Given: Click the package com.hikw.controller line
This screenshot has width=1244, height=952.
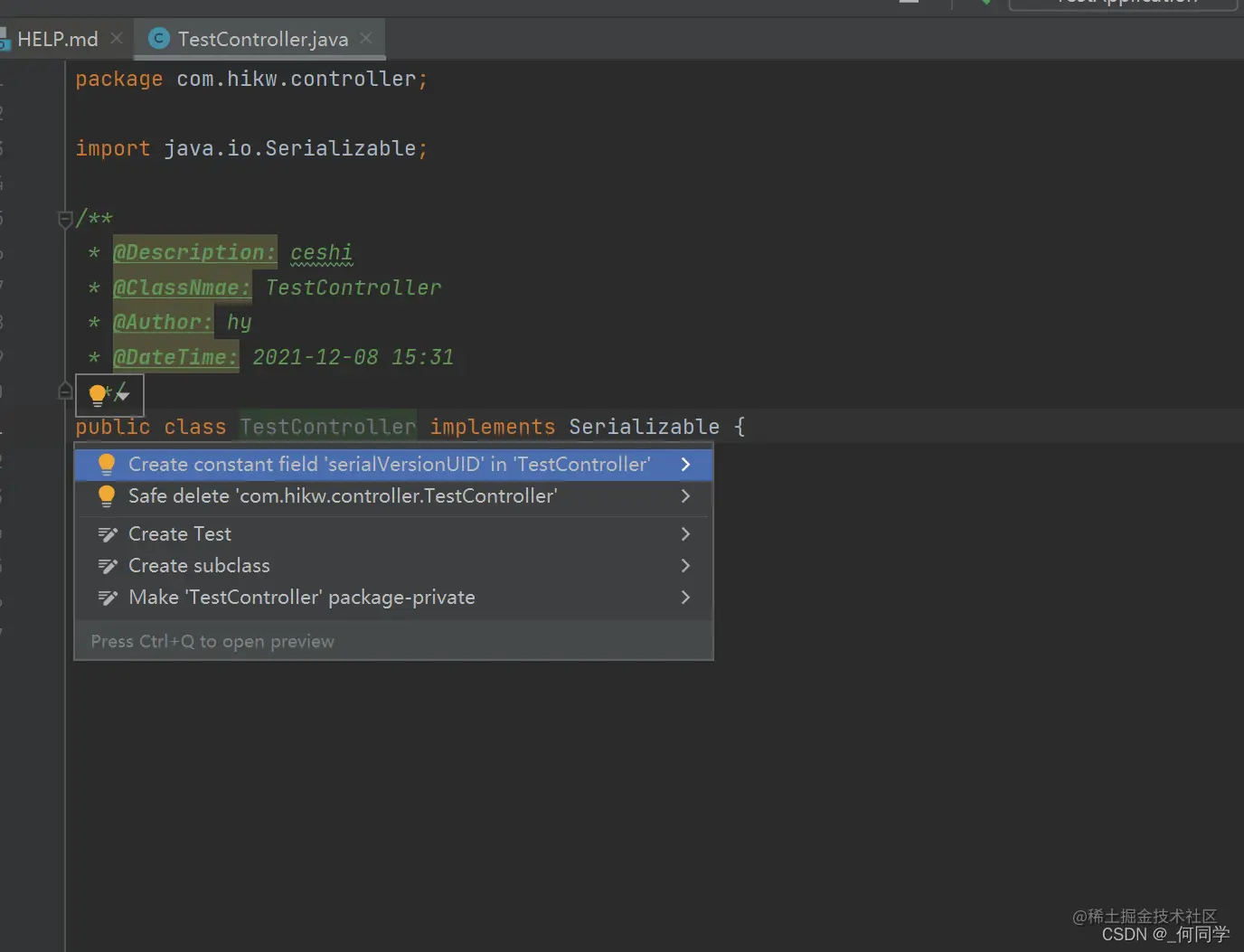Looking at the screenshot, I should [251, 79].
